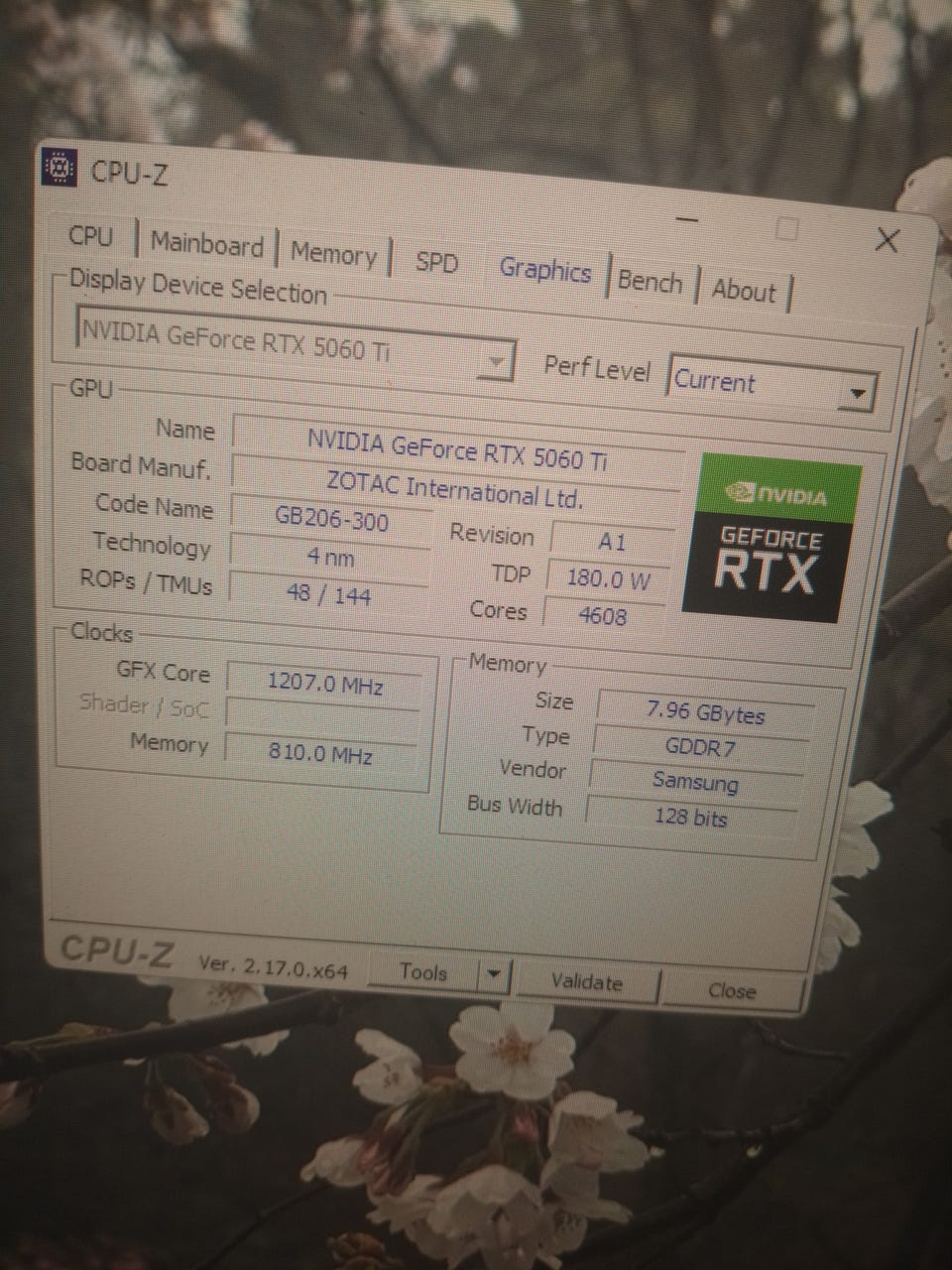The image size is (952, 1270).
Task: Click the 180.0 W TDP value
Action: pos(609,578)
